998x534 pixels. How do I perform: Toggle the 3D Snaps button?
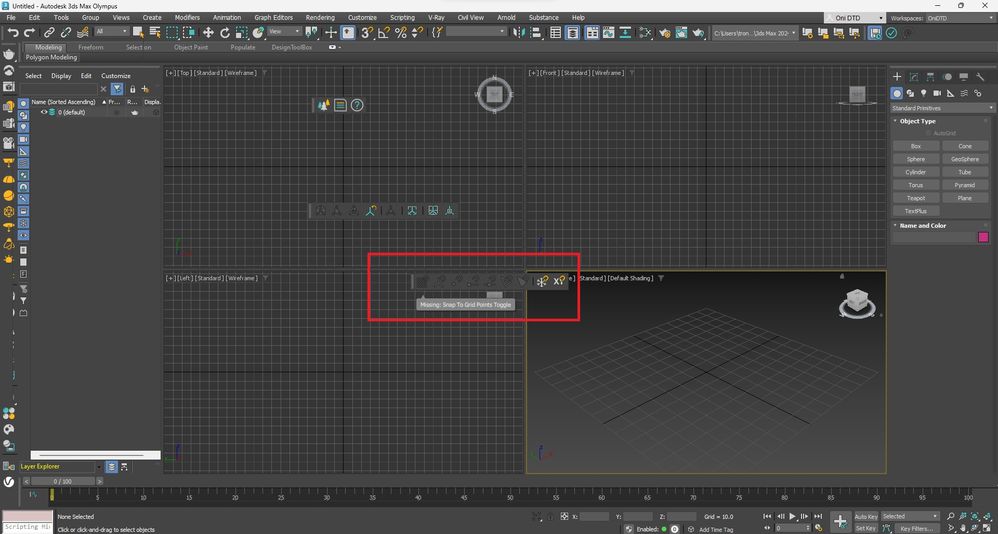(x=368, y=32)
